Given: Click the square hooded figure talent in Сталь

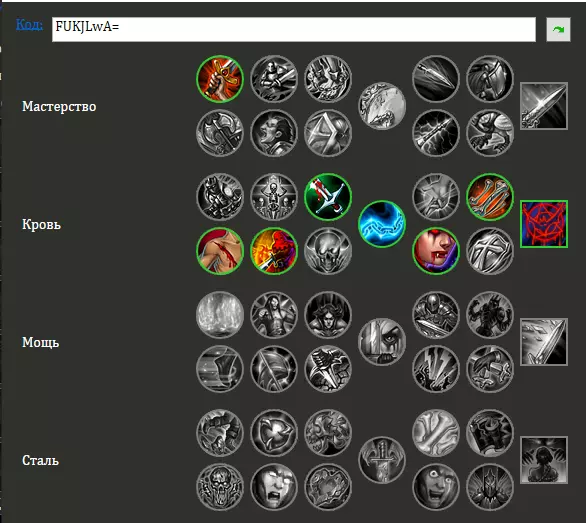Looking at the screenshot, I should pos(544,460).
